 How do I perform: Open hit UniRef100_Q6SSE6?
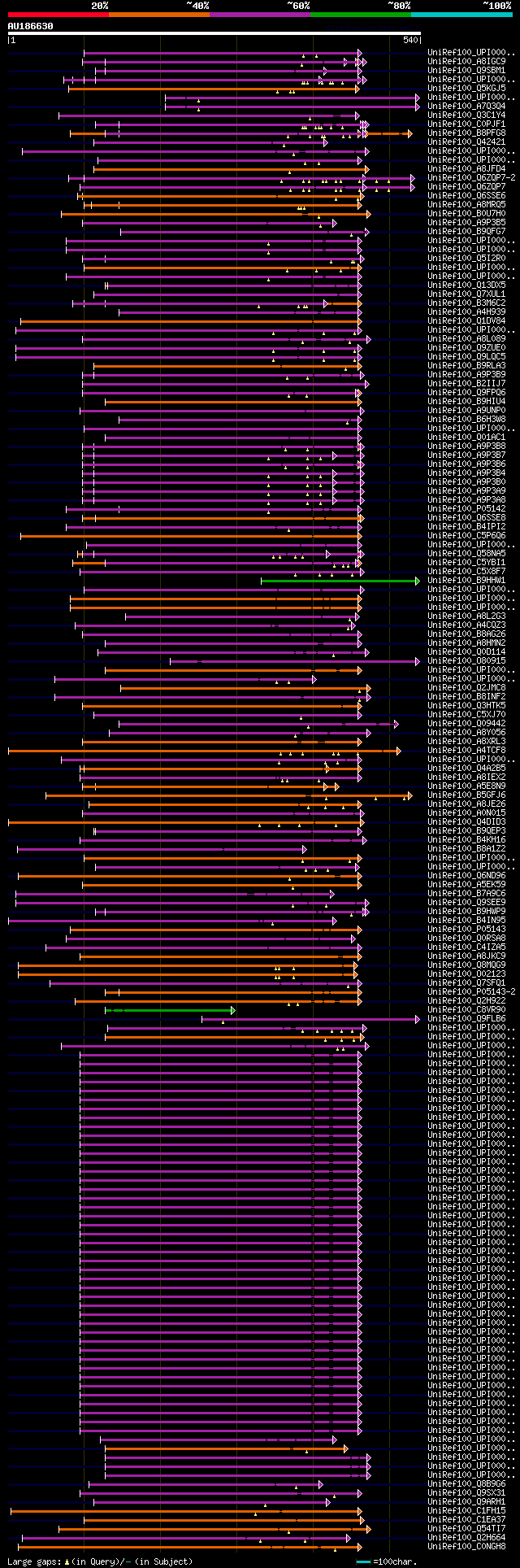click(466, 195)
